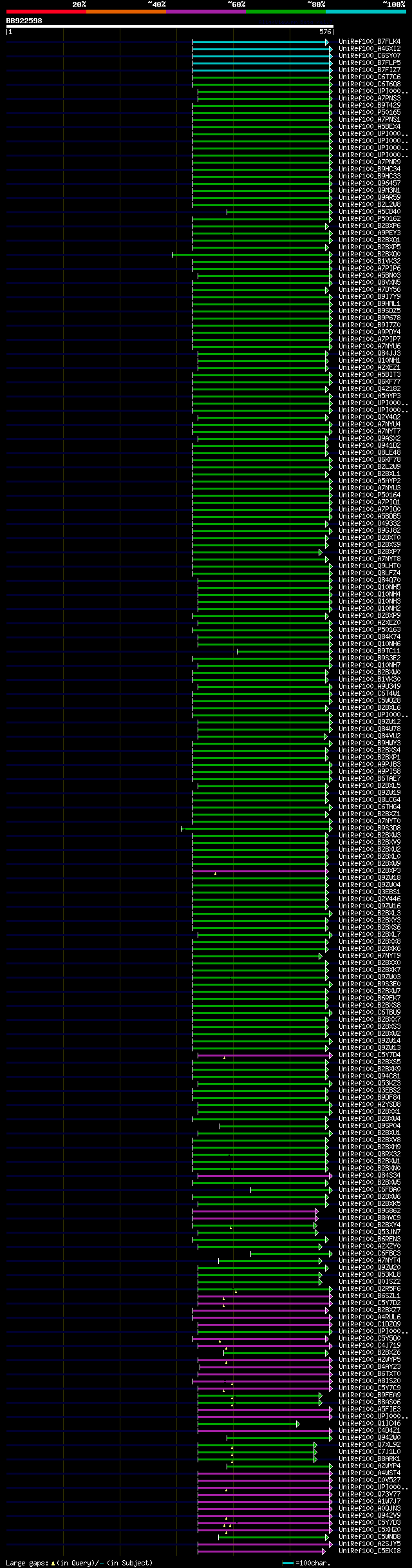Open the UniRef100_C6SY07 hit

(370, 56)
